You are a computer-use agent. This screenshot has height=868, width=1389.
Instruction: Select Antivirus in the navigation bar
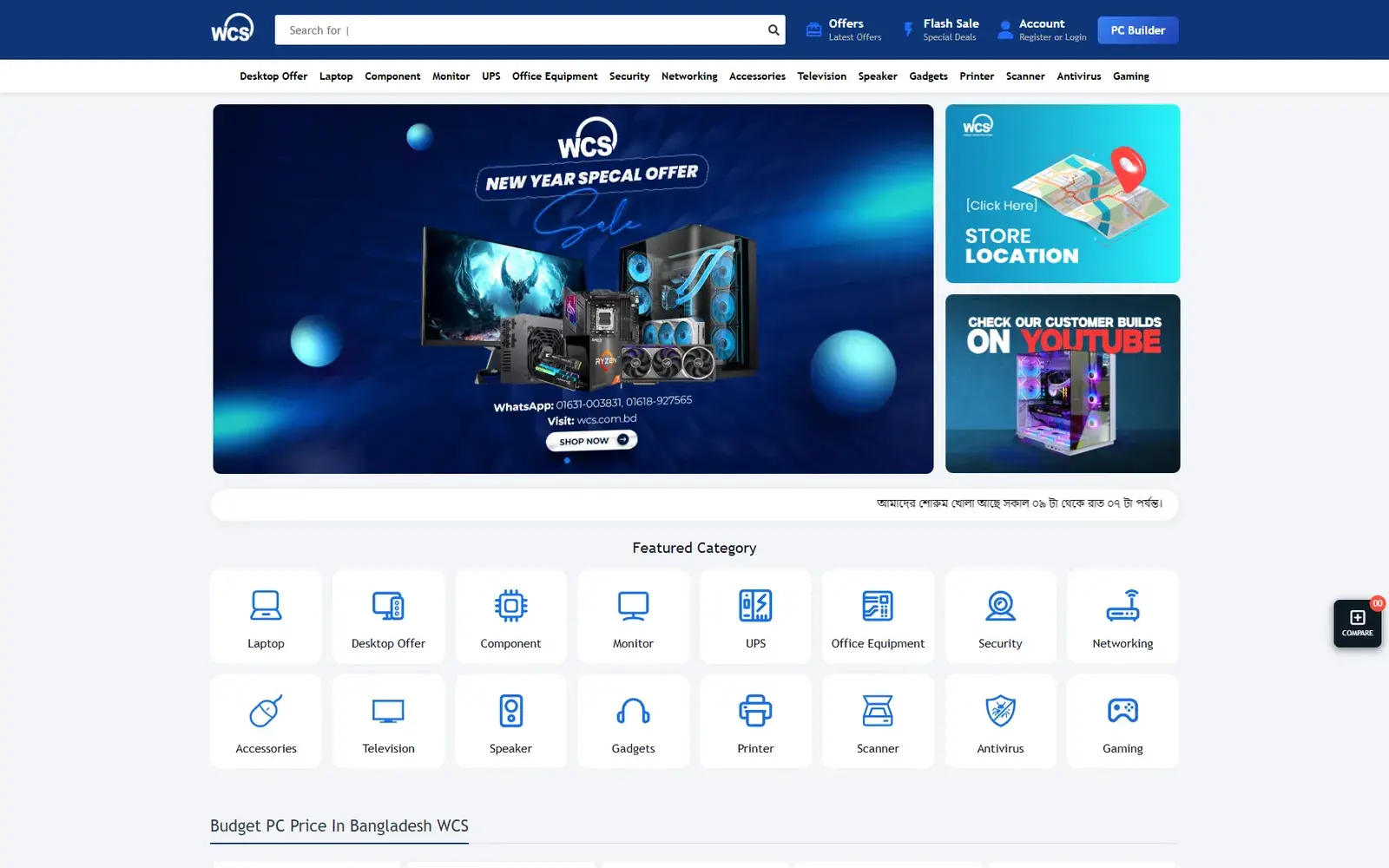1079,76
